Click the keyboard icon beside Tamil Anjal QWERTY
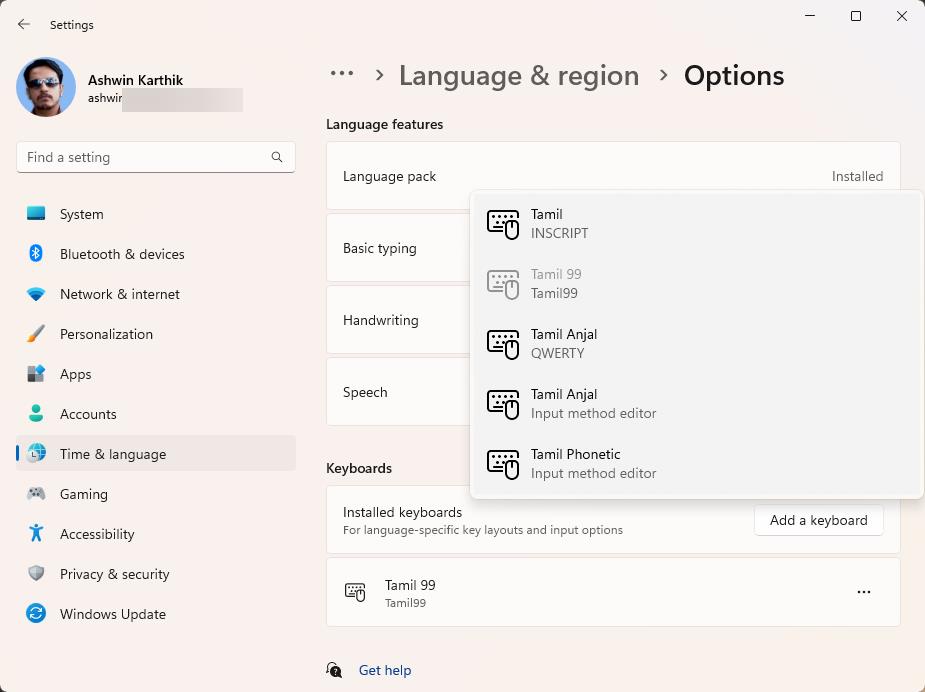This screenshot has height=692, width=925. (x=503, y=345)
